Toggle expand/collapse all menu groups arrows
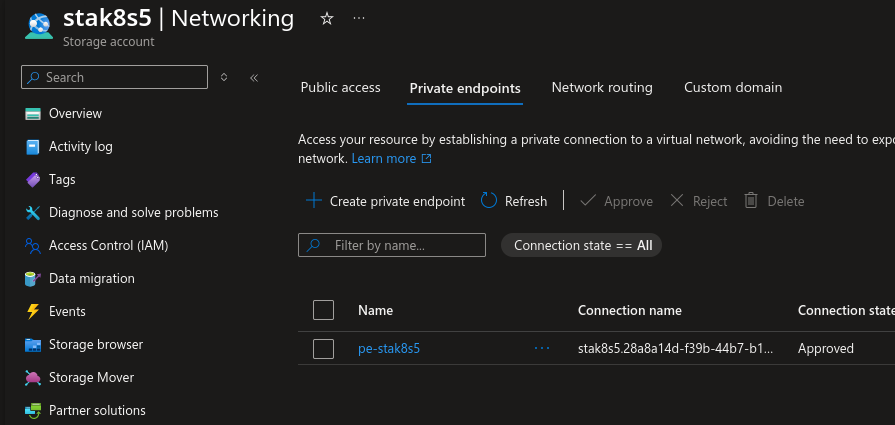This screenshot has width=895, height=425. pyautogui.click(x=224, y=77)
